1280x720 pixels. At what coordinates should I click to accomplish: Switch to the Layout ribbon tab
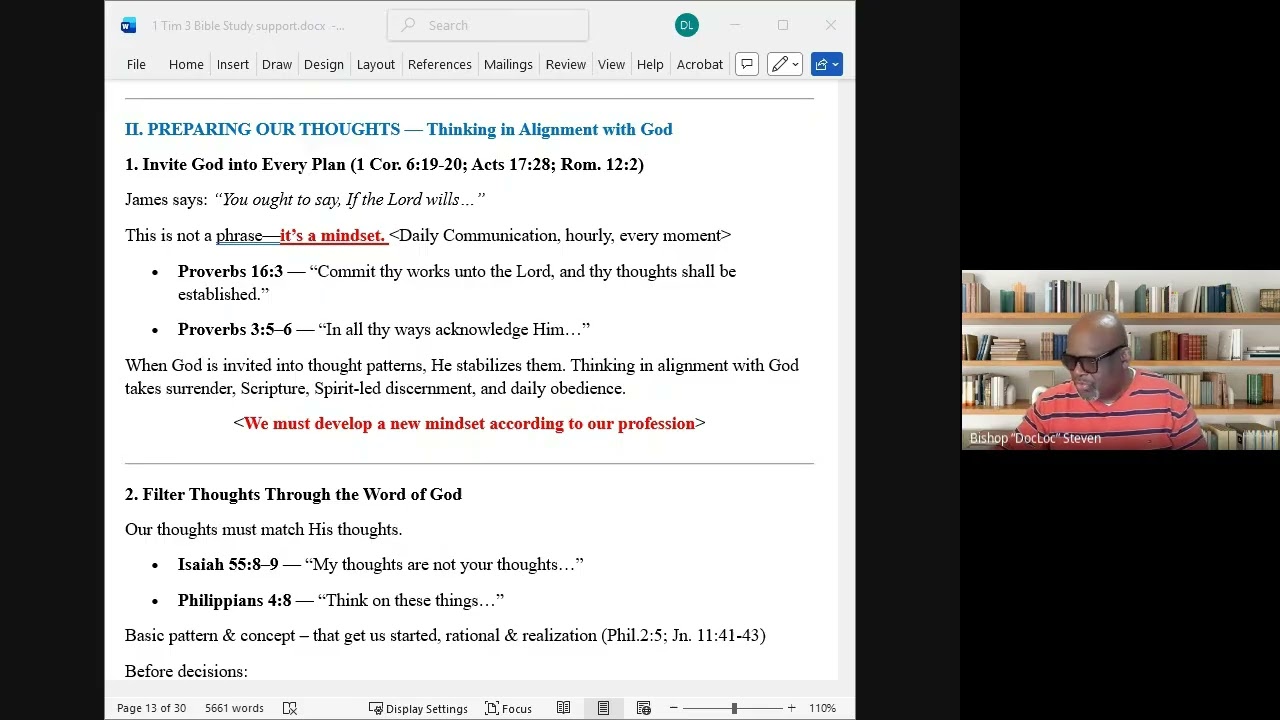(376, 64)
